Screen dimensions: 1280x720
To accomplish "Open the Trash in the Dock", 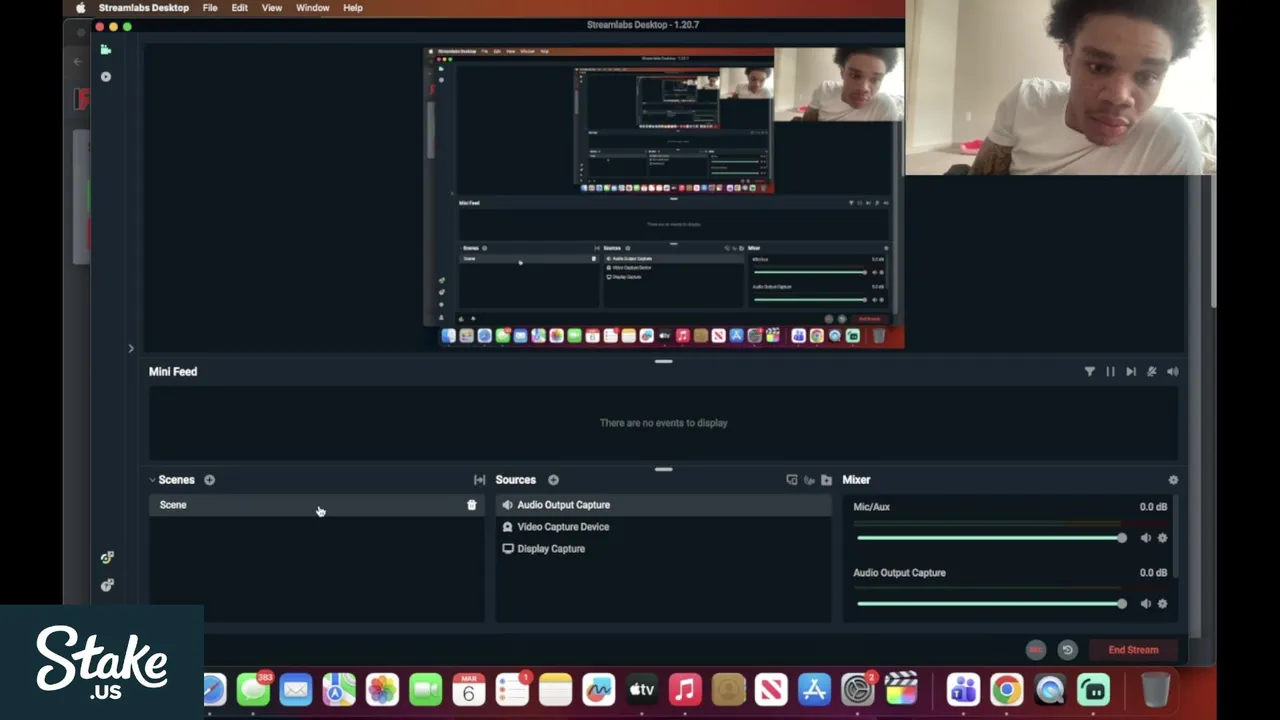I will pos(1155,689).
